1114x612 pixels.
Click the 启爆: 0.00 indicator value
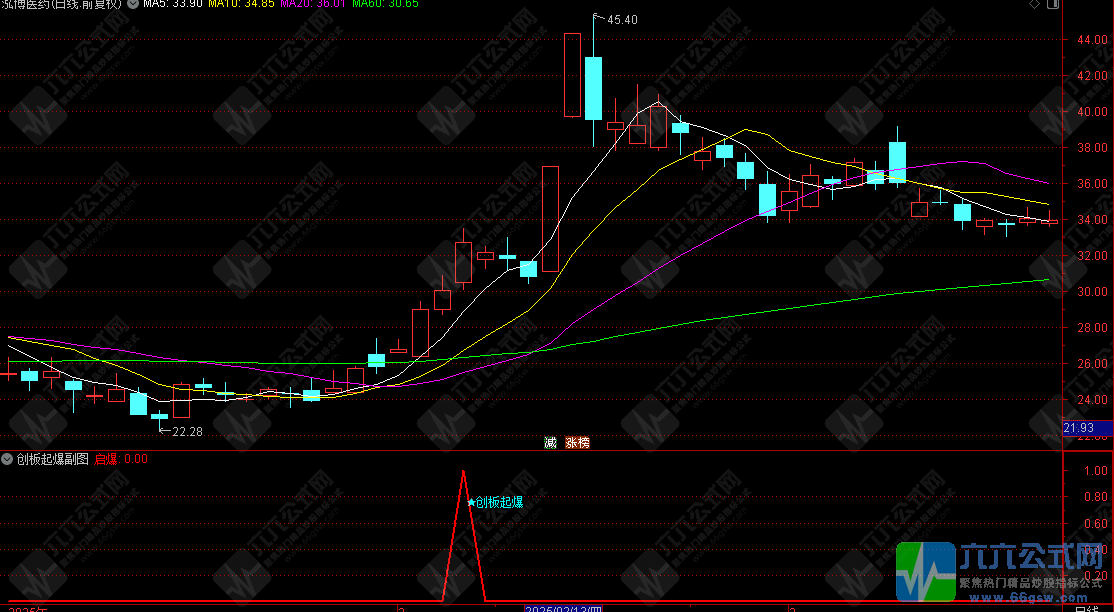121,459
